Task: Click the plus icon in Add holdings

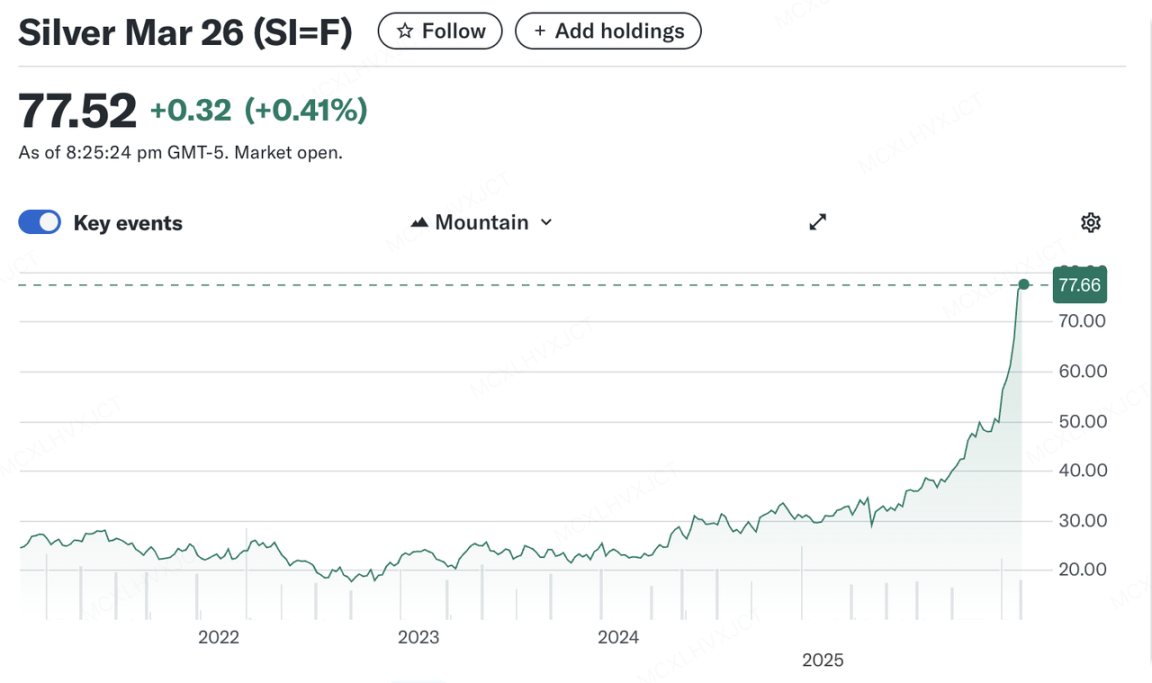Action: [540, 32]
